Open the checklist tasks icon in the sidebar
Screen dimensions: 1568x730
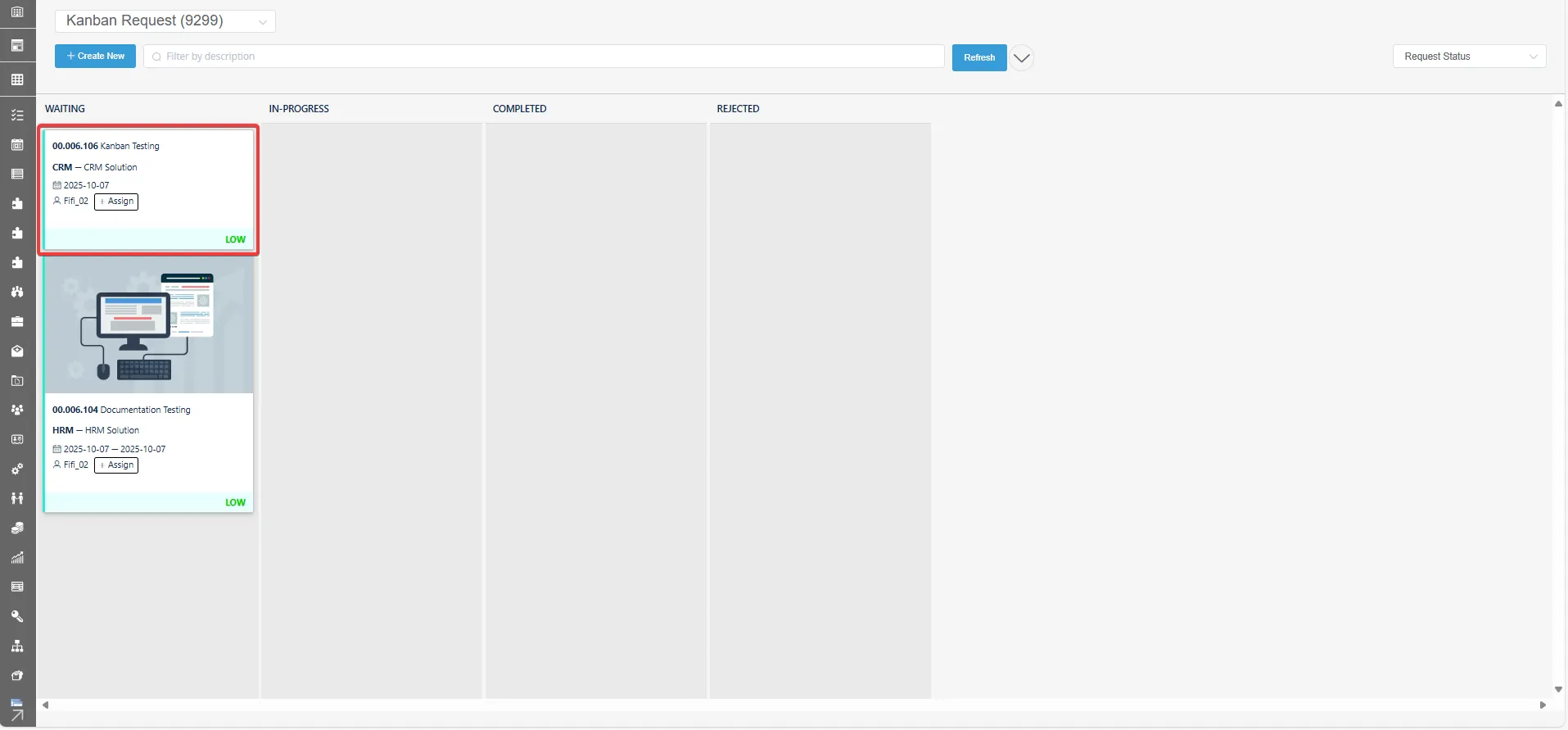tap(17, 116)
